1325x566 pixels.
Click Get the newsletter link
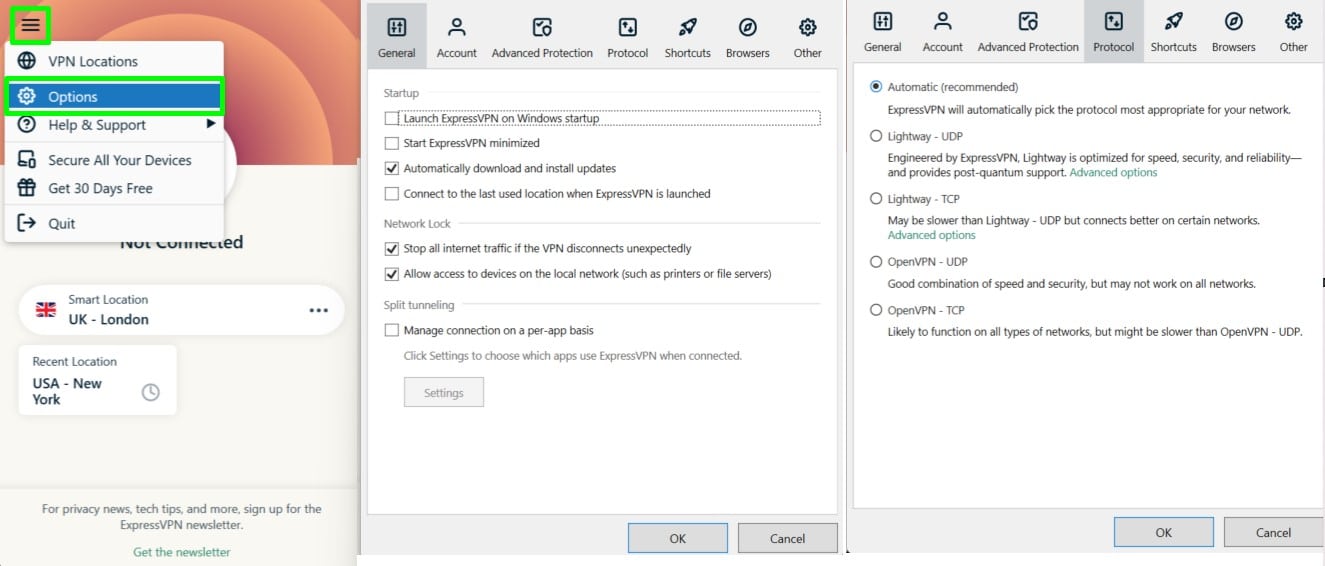click(181, 552)
